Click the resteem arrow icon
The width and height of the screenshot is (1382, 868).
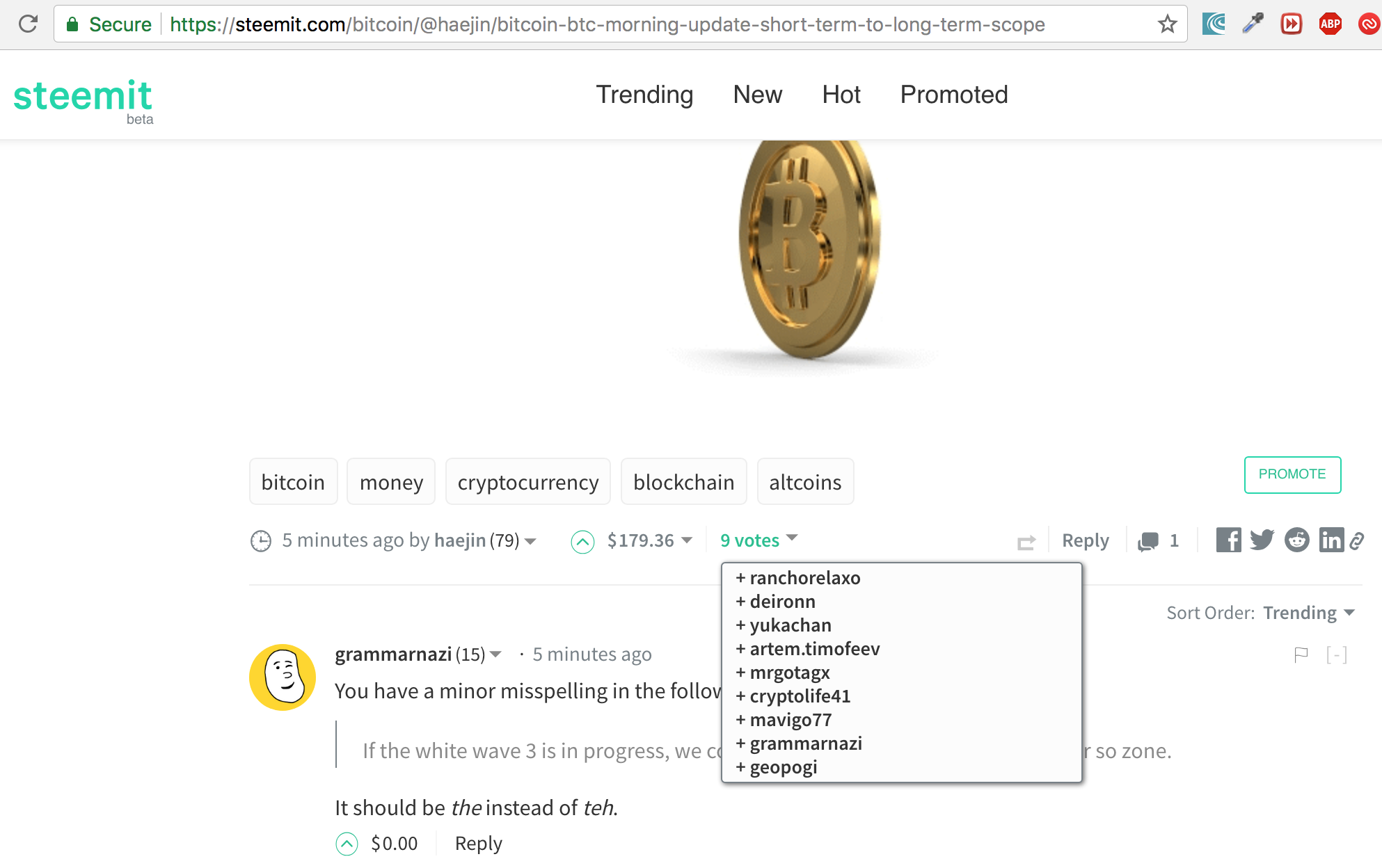(1026, 542)
